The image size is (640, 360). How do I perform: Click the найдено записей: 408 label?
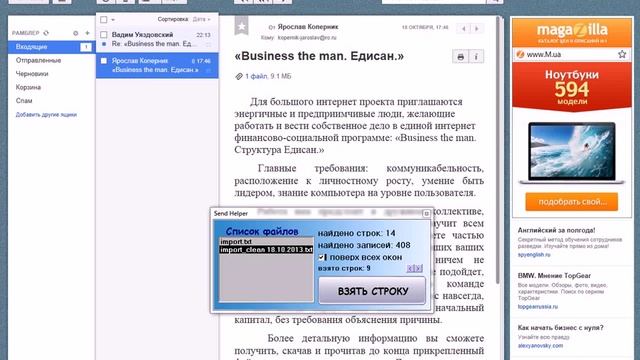click(x=364, y=245)
